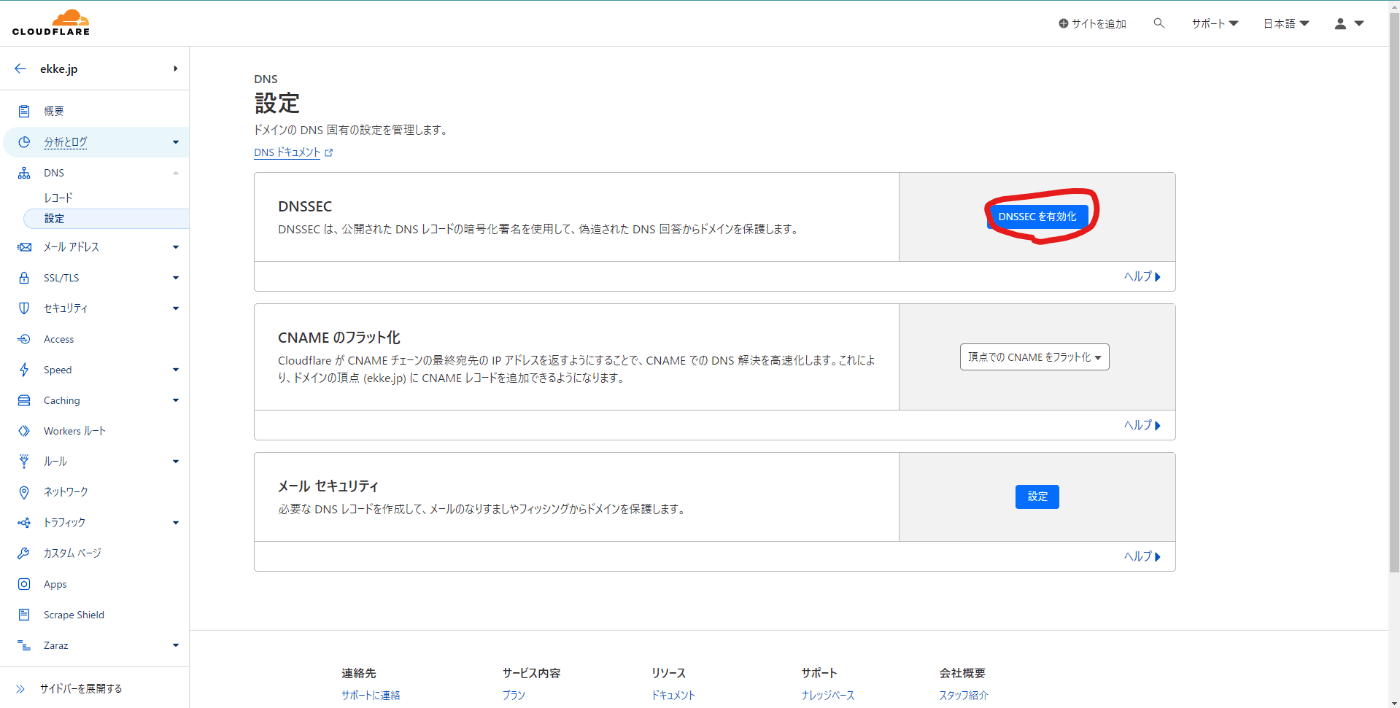
Task: Open the サポートに連絡 footer link
Action: pyautogui.click(x=370, y=695)
